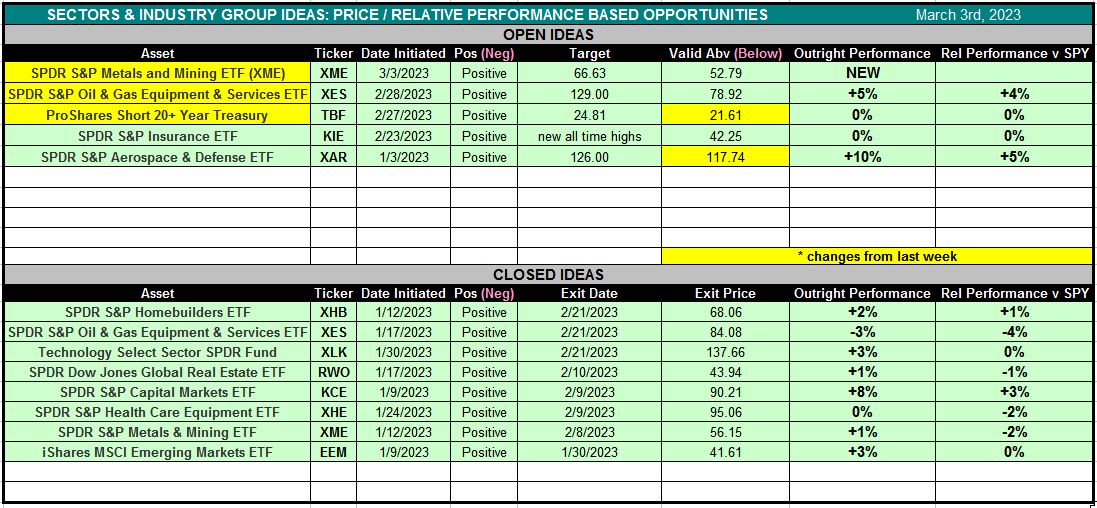The height and width of the screenshot is (508, 1097).
Task: Select the March 3rd, 2023 date cell
Action: (x=967, y=14)
